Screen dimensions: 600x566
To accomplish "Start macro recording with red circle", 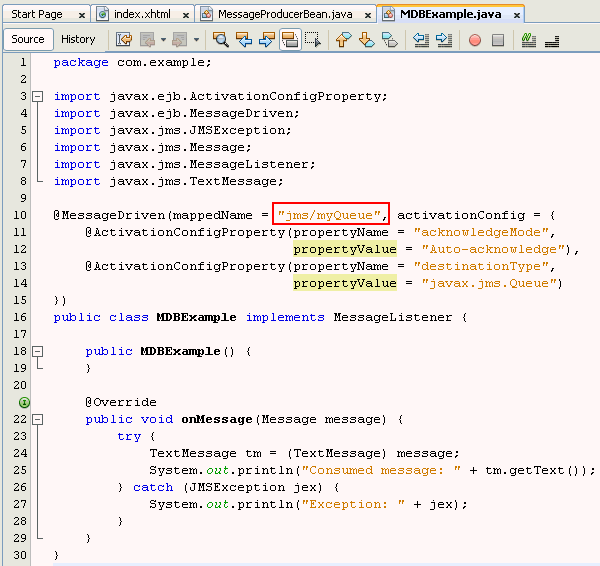I will pyautogui.click(x=474, y=40).
